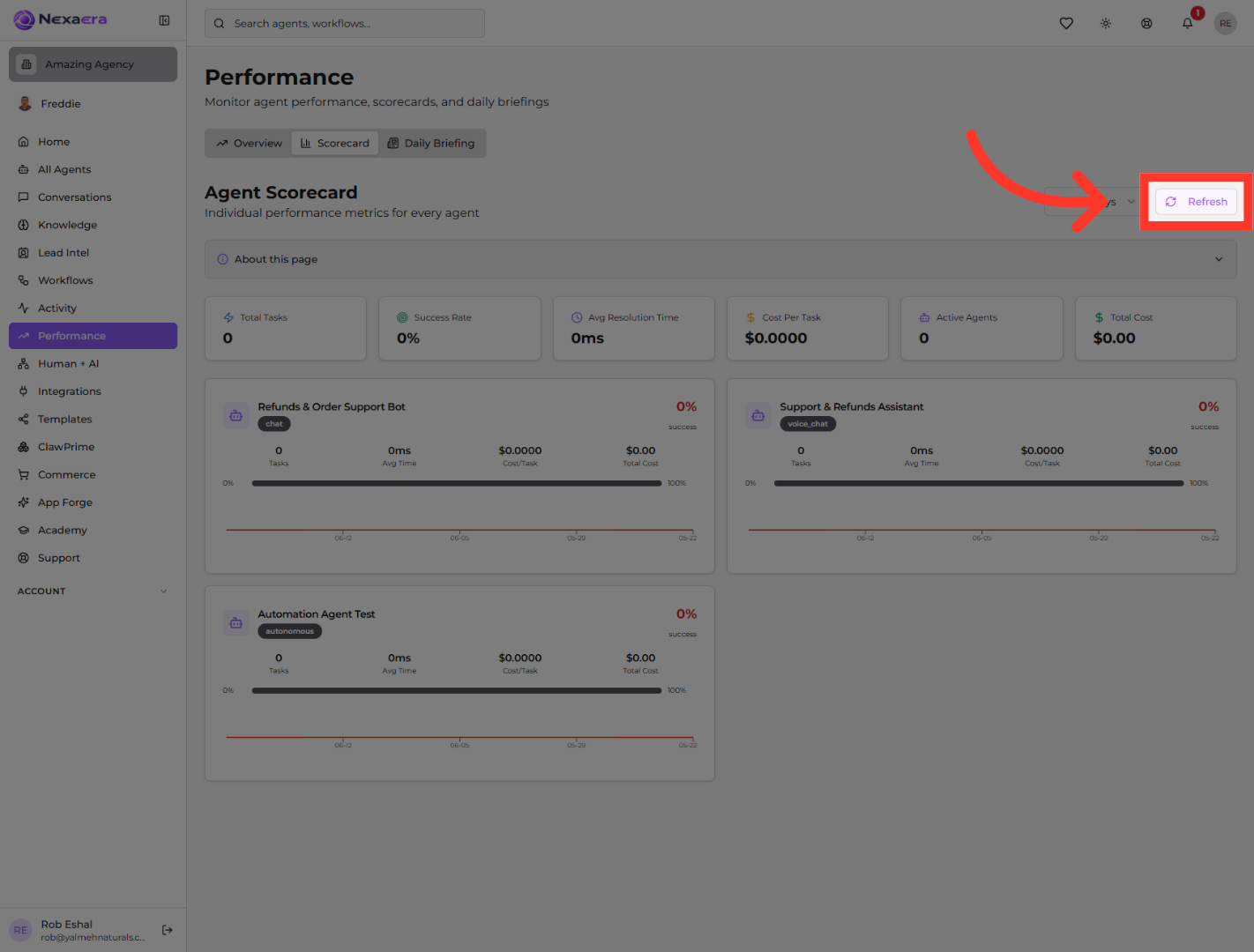Viewport: 1254px width, 952px height.
Task: Open Knowledge via the brain icon
Action: pos(24,225)
